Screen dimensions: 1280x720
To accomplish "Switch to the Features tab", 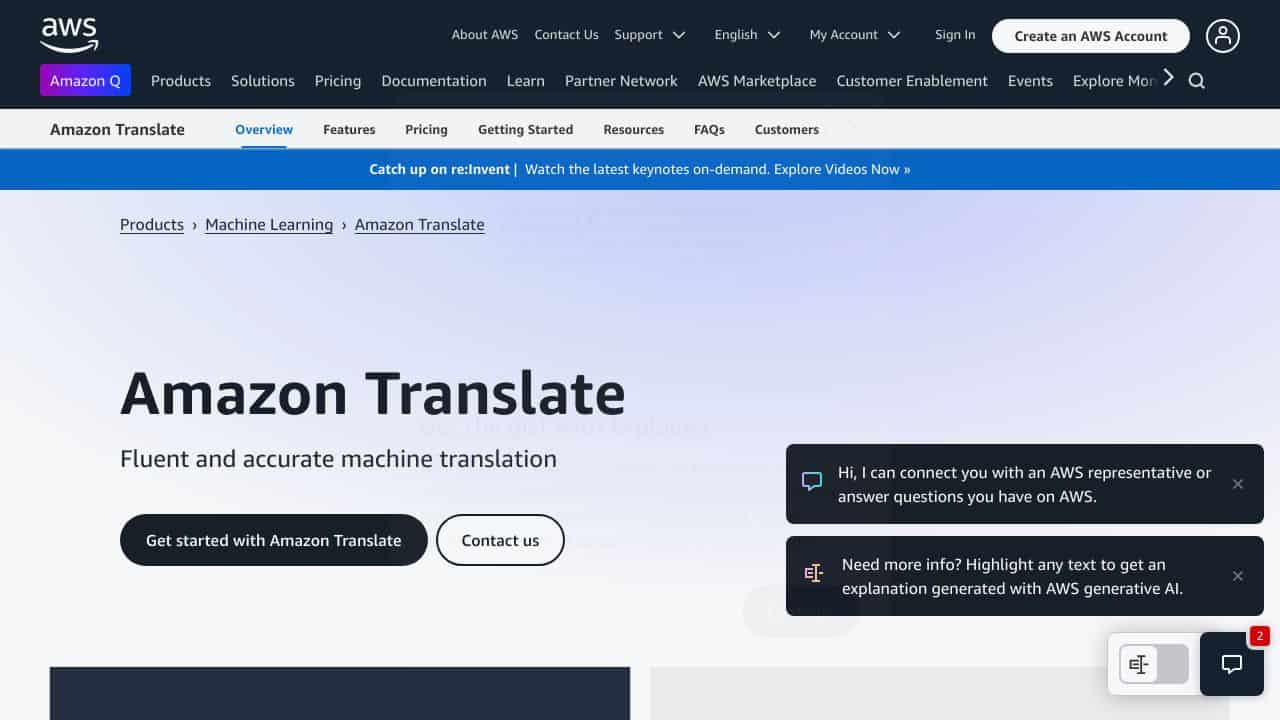I will (349, 129).
